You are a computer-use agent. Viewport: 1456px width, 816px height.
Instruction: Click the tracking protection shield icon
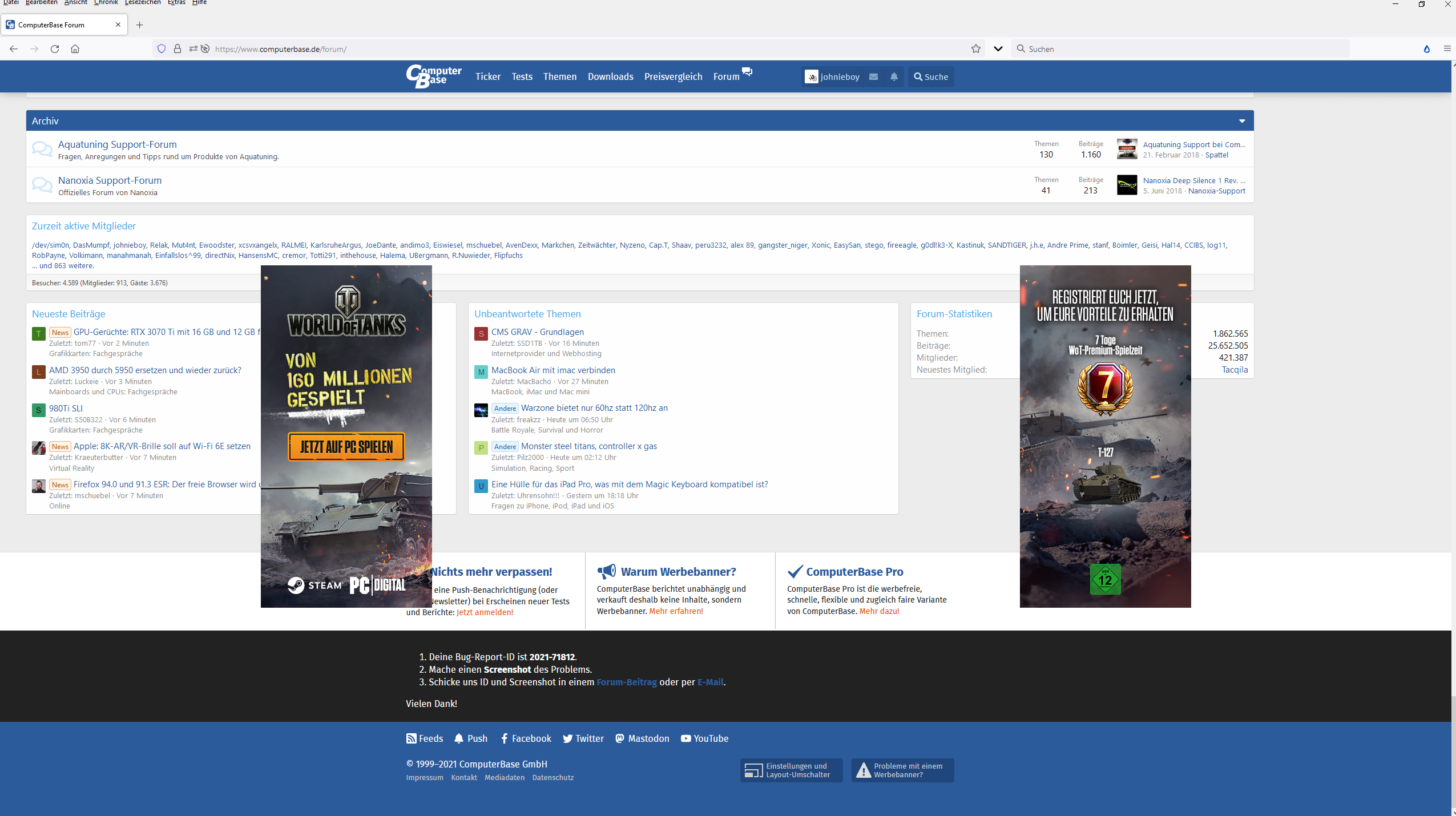click(x=162, y=49)
